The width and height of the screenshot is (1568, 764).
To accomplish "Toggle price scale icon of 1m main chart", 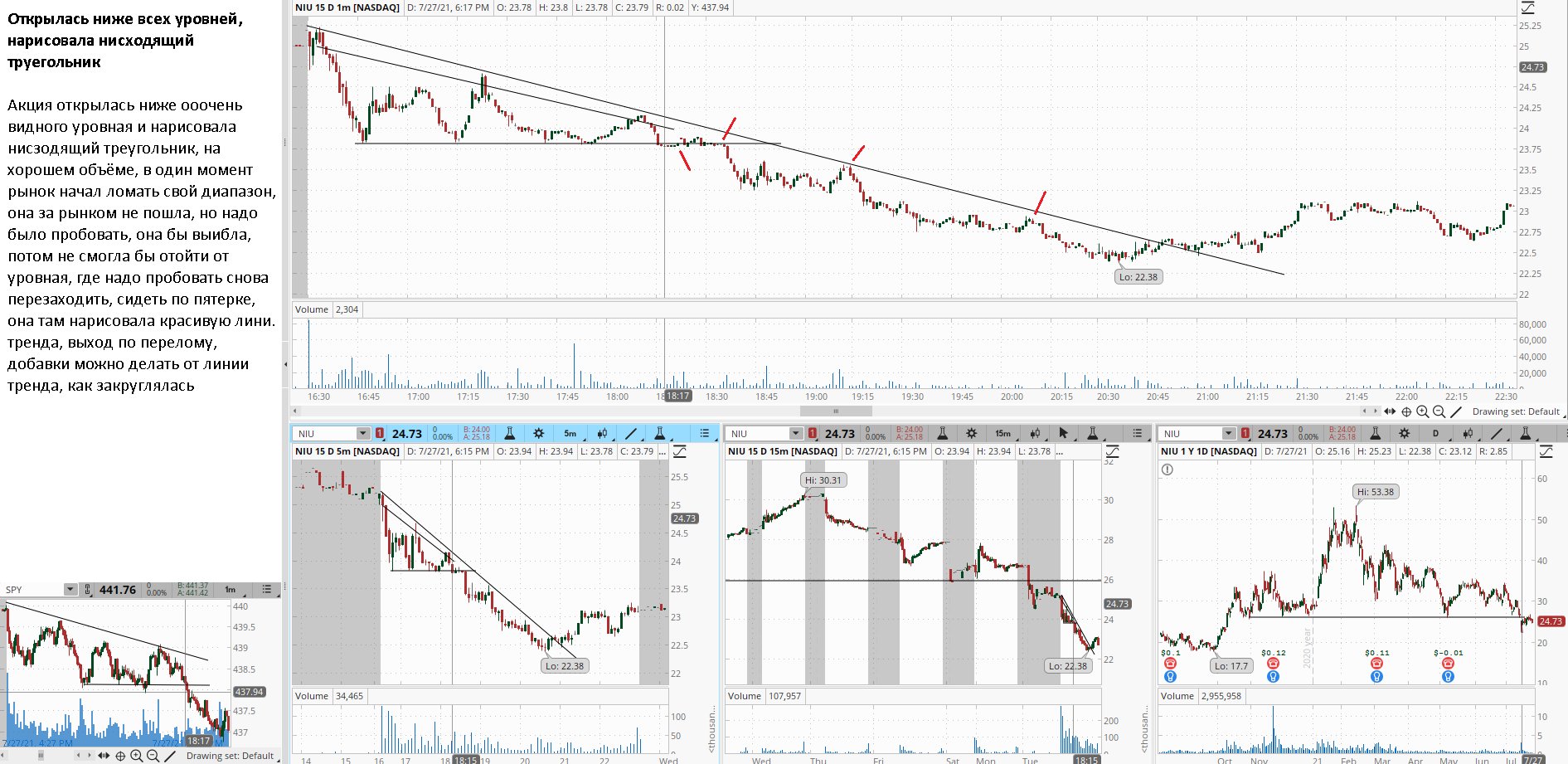I will (1527, 7).
